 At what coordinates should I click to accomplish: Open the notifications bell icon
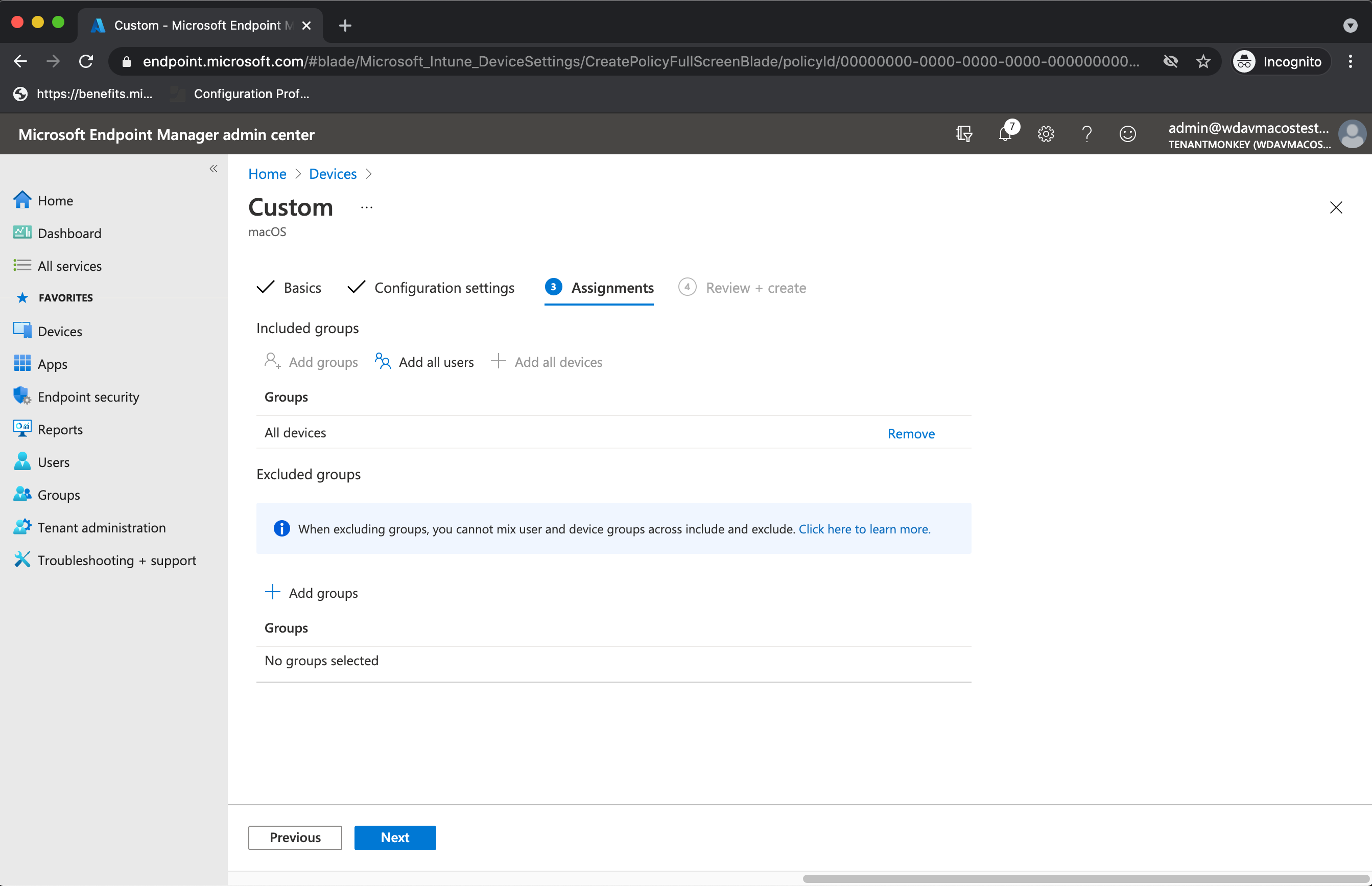click(x=1006, y=133)
